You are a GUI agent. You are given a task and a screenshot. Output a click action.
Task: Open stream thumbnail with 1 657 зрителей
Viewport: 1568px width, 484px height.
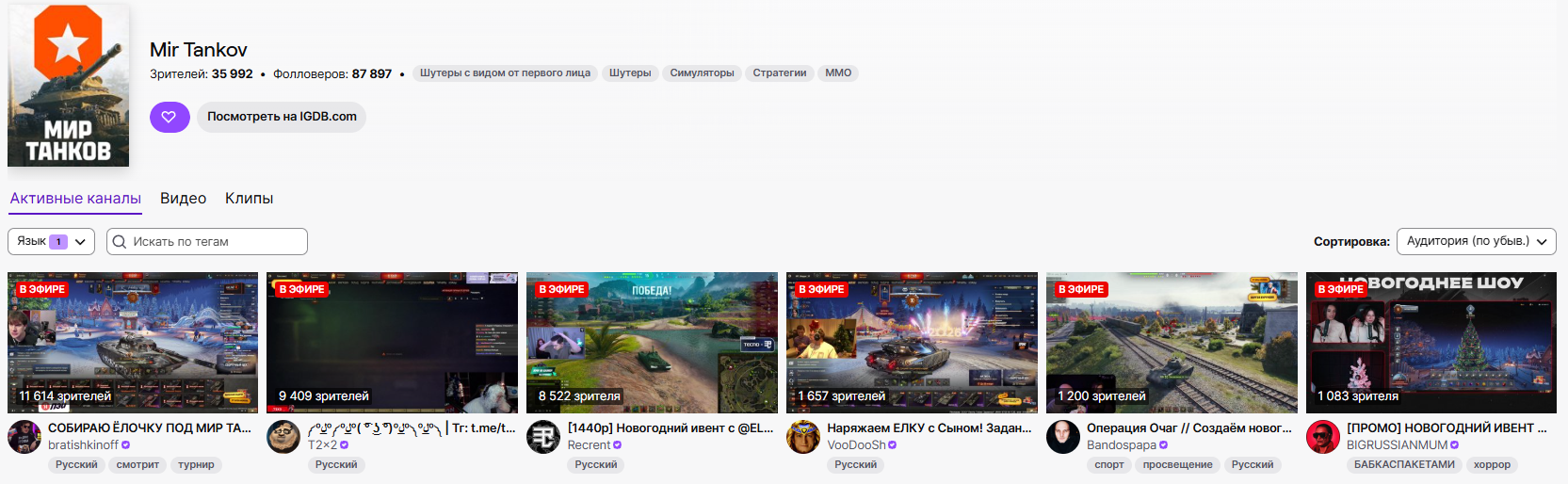point(913,343)
